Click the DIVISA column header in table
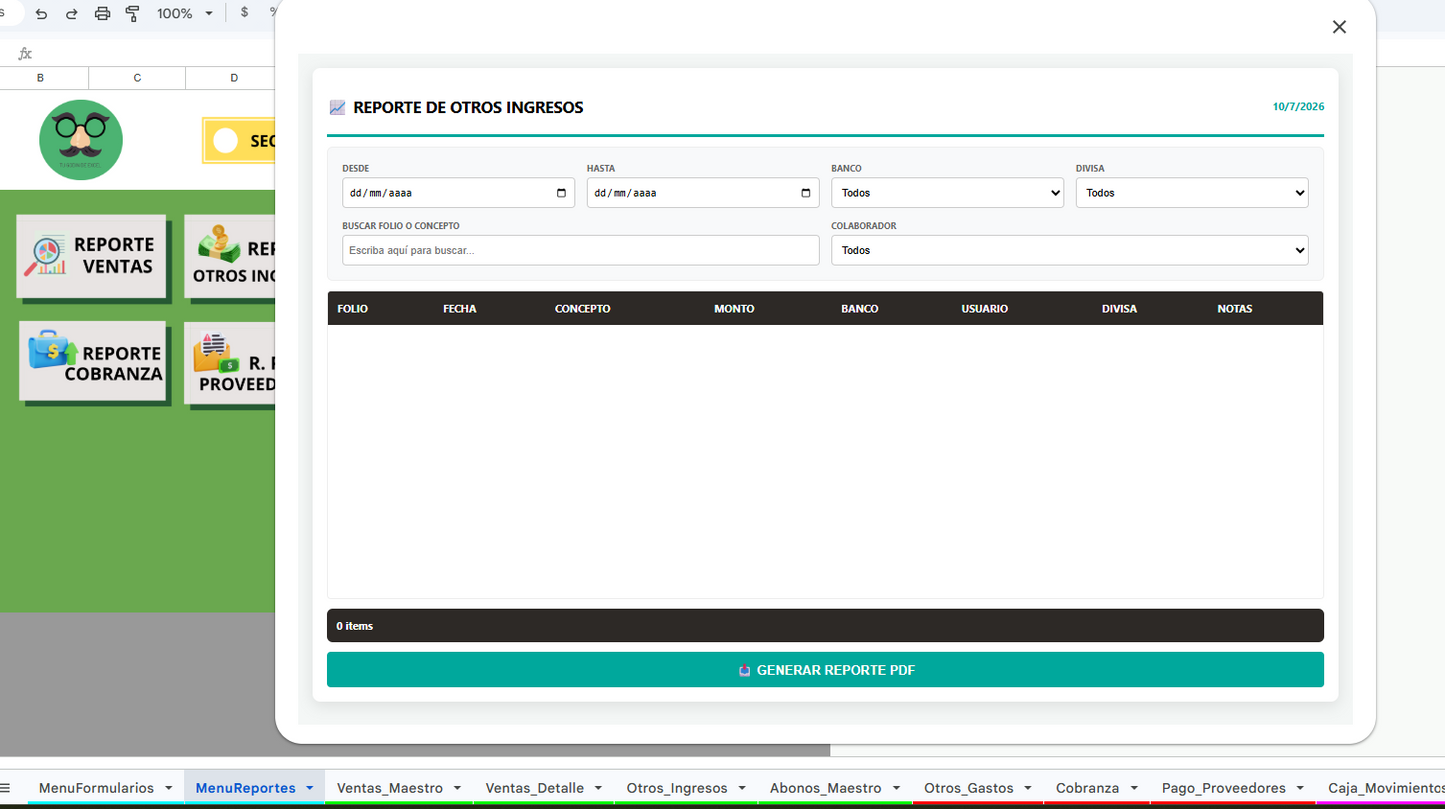 tap(1119, 309)
